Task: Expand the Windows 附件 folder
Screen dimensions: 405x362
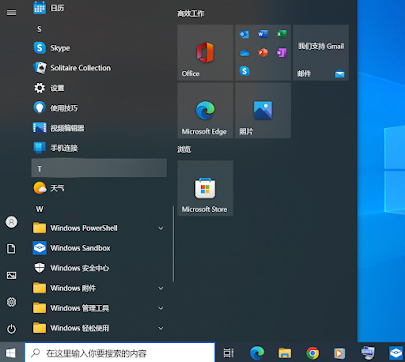Action: pos(99,288)
